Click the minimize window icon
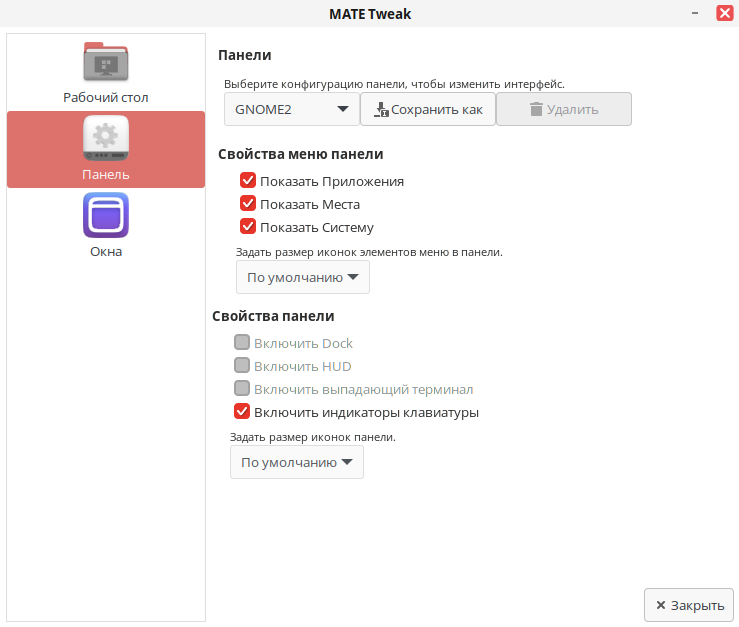739x627 pixels. coord(694,13)
